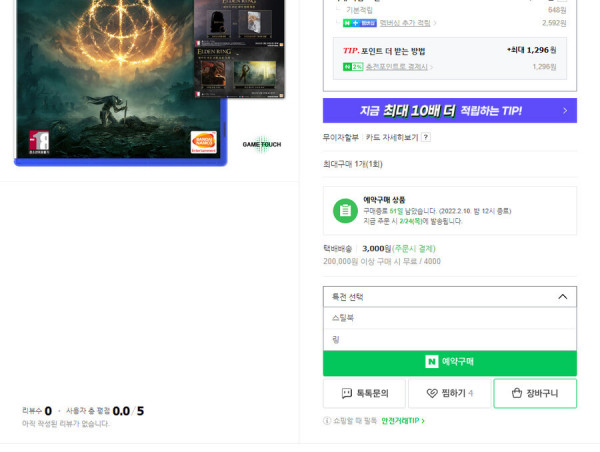Click the bonus items inset image

240,49
